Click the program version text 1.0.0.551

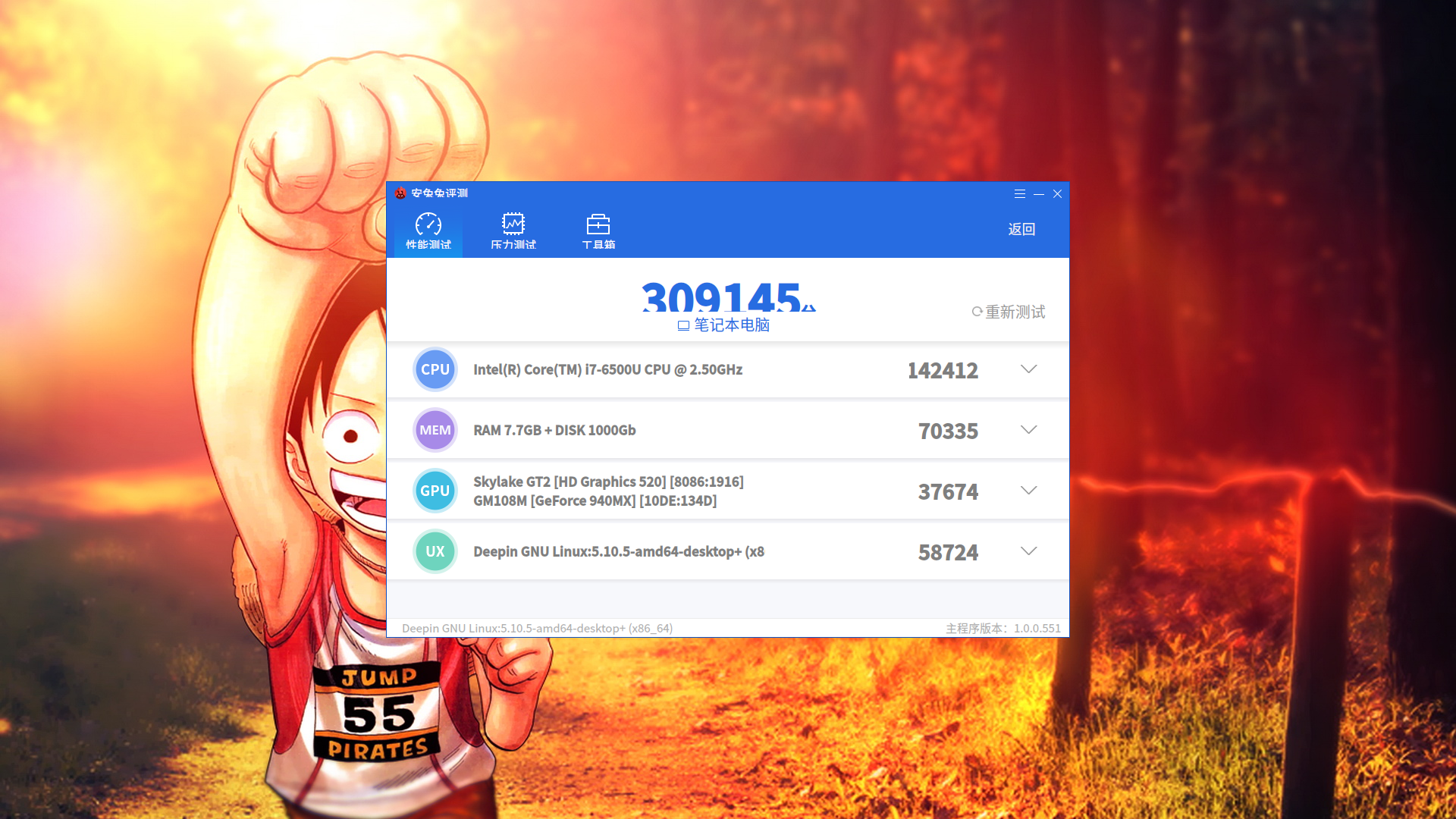pos(1037,628)
